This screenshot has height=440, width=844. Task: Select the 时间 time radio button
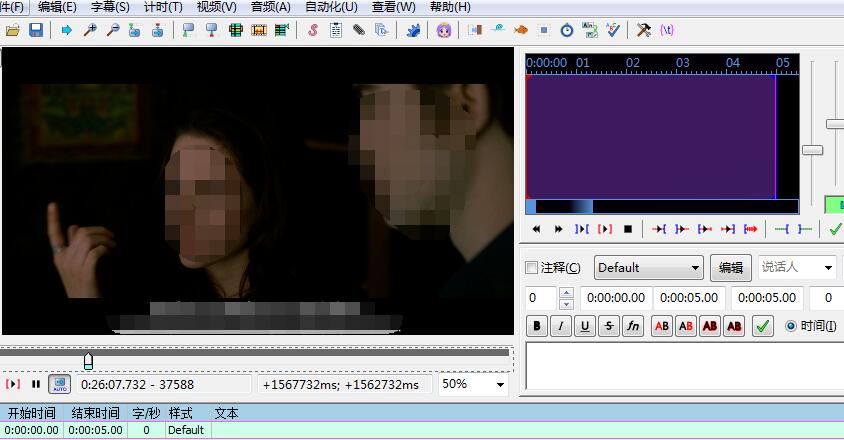coord(791,326)
